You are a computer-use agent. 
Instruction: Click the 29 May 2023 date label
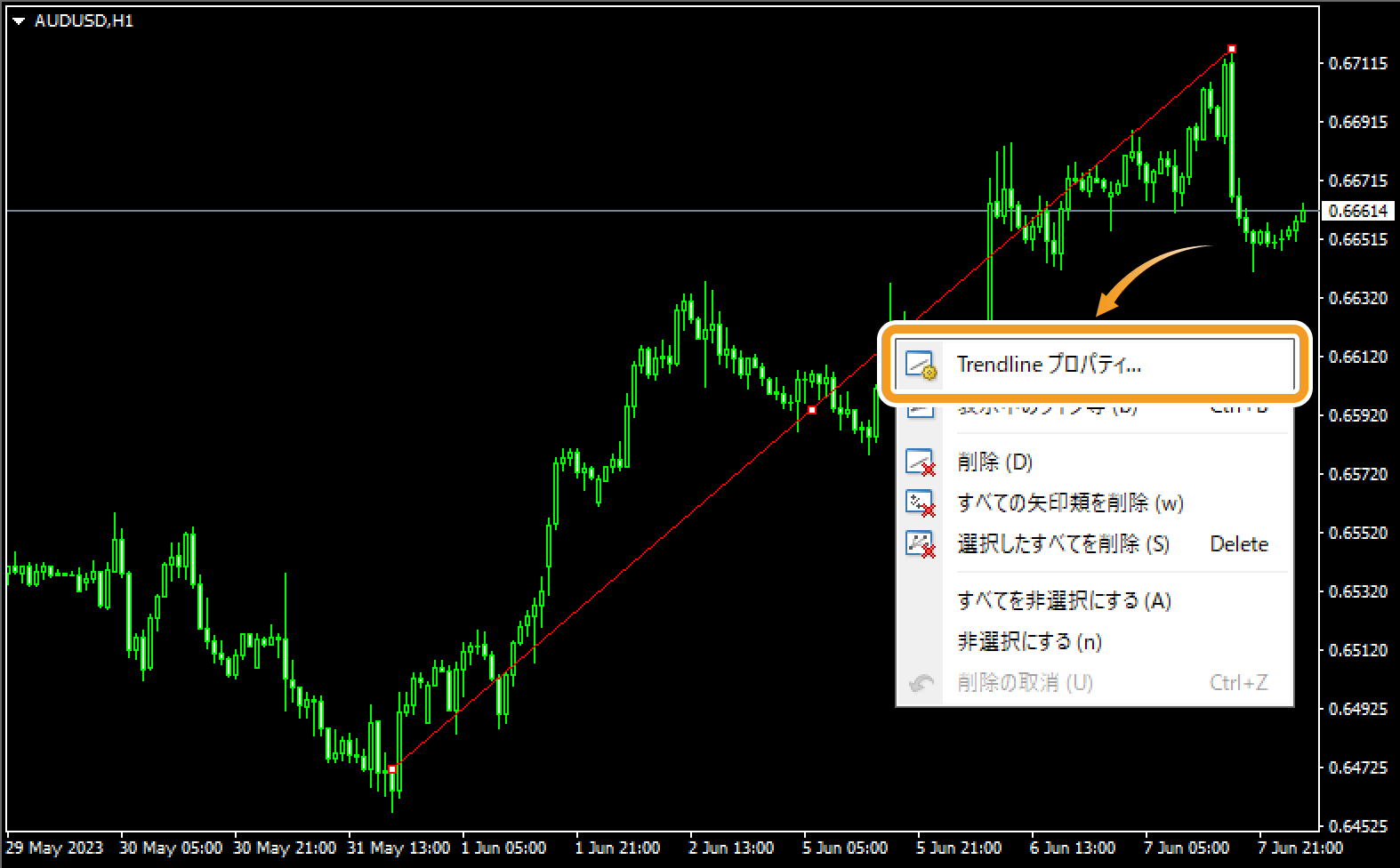[x=54, y=848]
